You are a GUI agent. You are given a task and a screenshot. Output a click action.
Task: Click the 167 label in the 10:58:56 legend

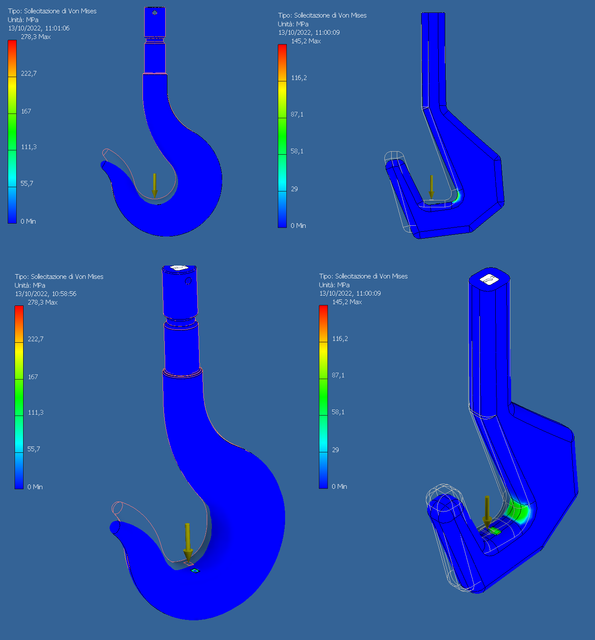click(x=33, y=377)
